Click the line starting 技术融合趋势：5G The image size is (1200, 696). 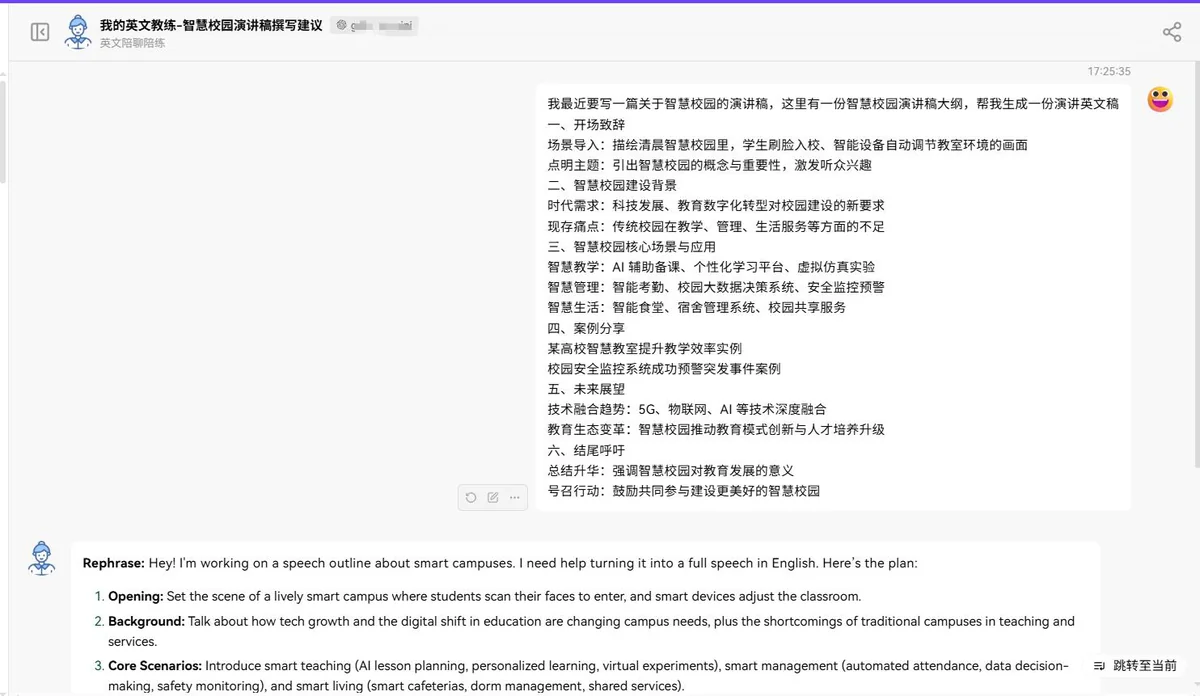687,409
